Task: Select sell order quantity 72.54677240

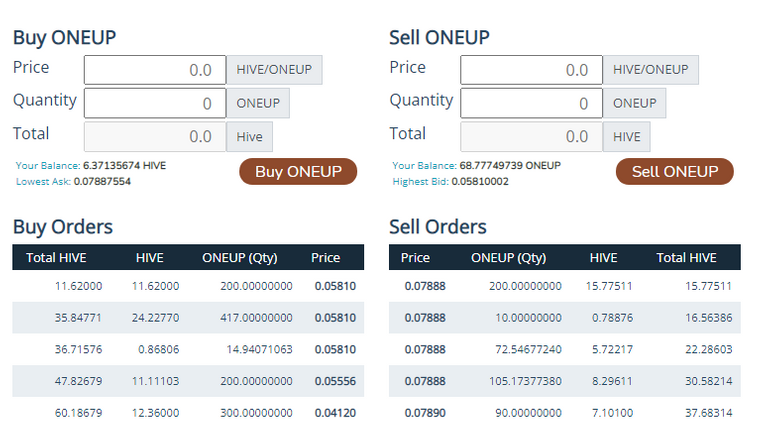Action: click(565, 350)
